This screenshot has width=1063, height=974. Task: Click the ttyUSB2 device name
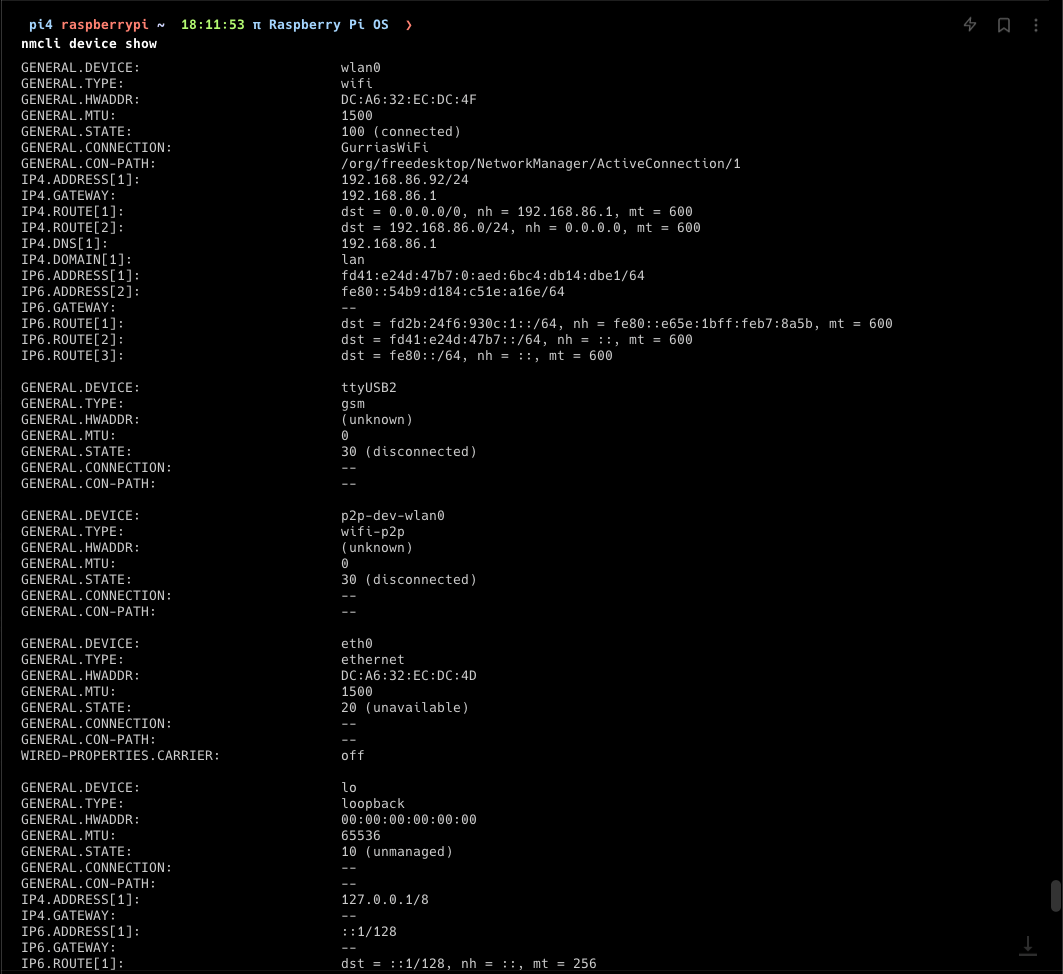pos(369,388)
